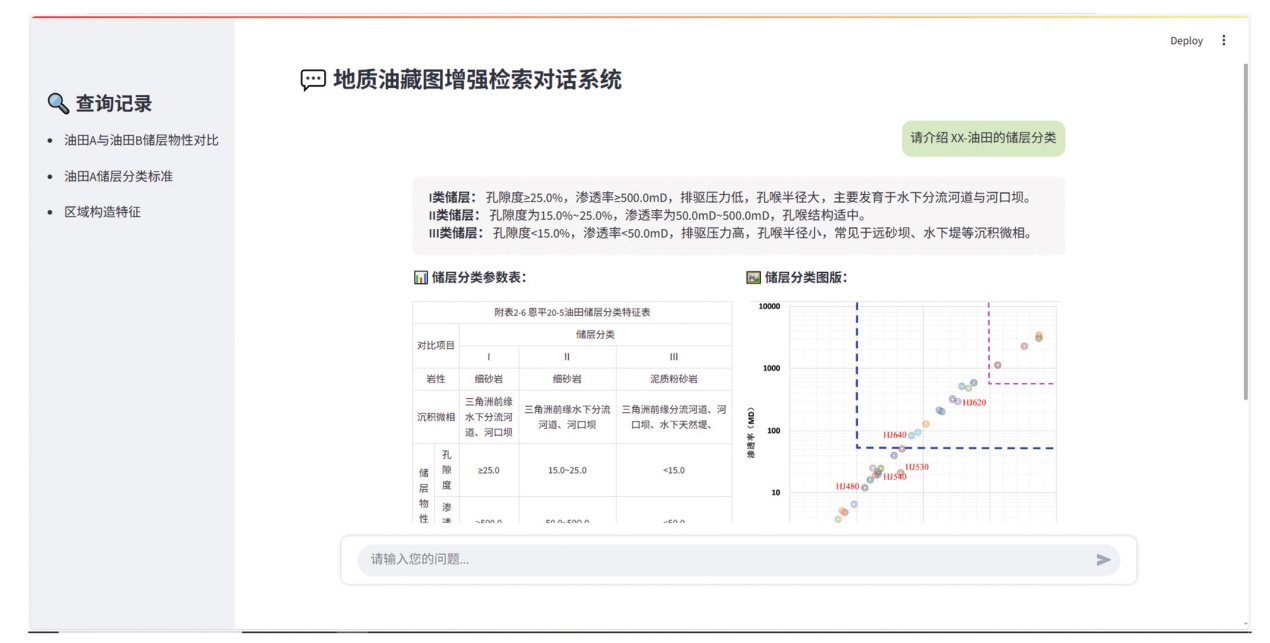The height and width of the screenshot is (643, 1270).
Task: Click the user message 请介绍 XX-油田的储层分类
Action: (x=982, y=138)
